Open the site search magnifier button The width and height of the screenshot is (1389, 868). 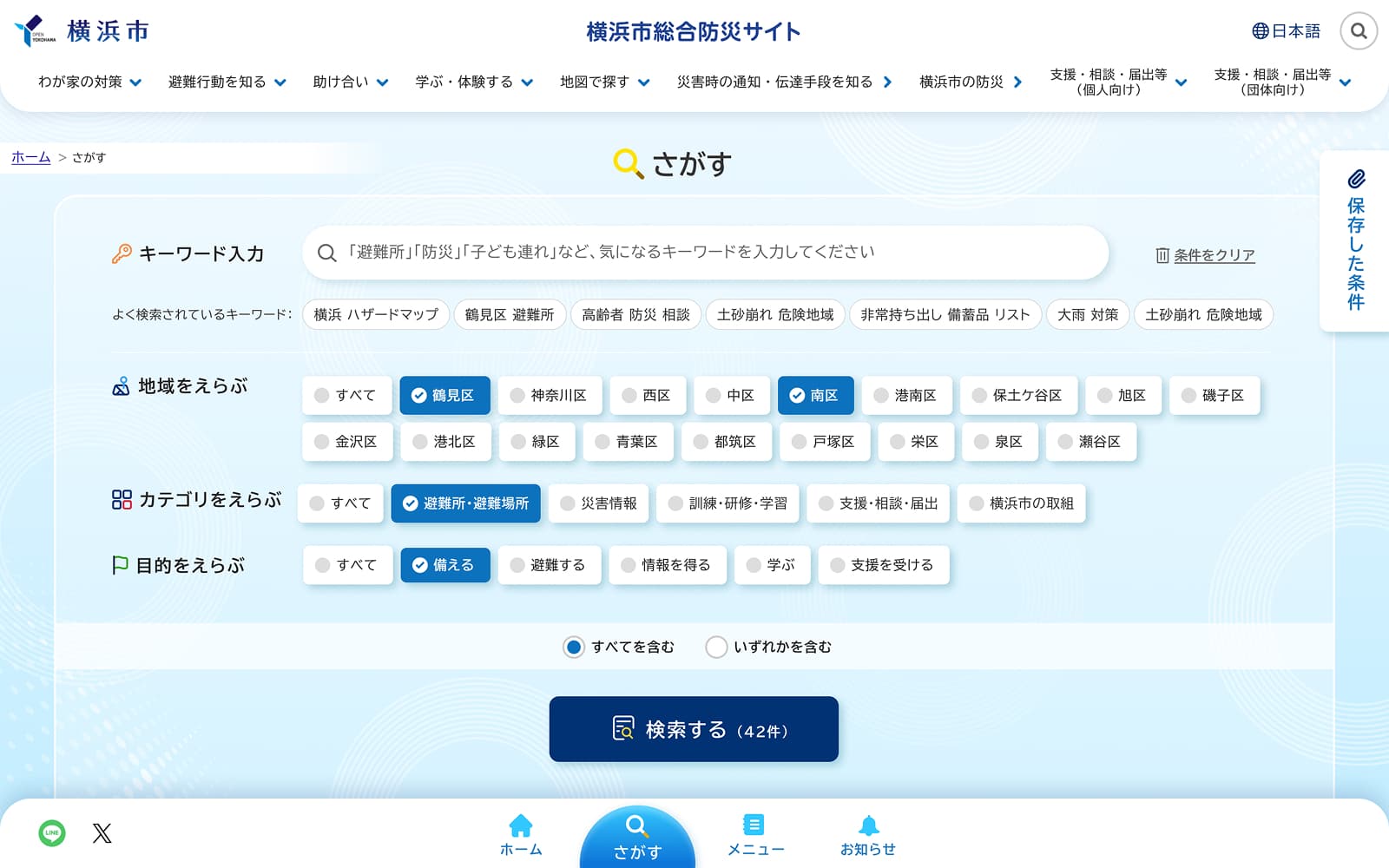[x=1359, y=31]
